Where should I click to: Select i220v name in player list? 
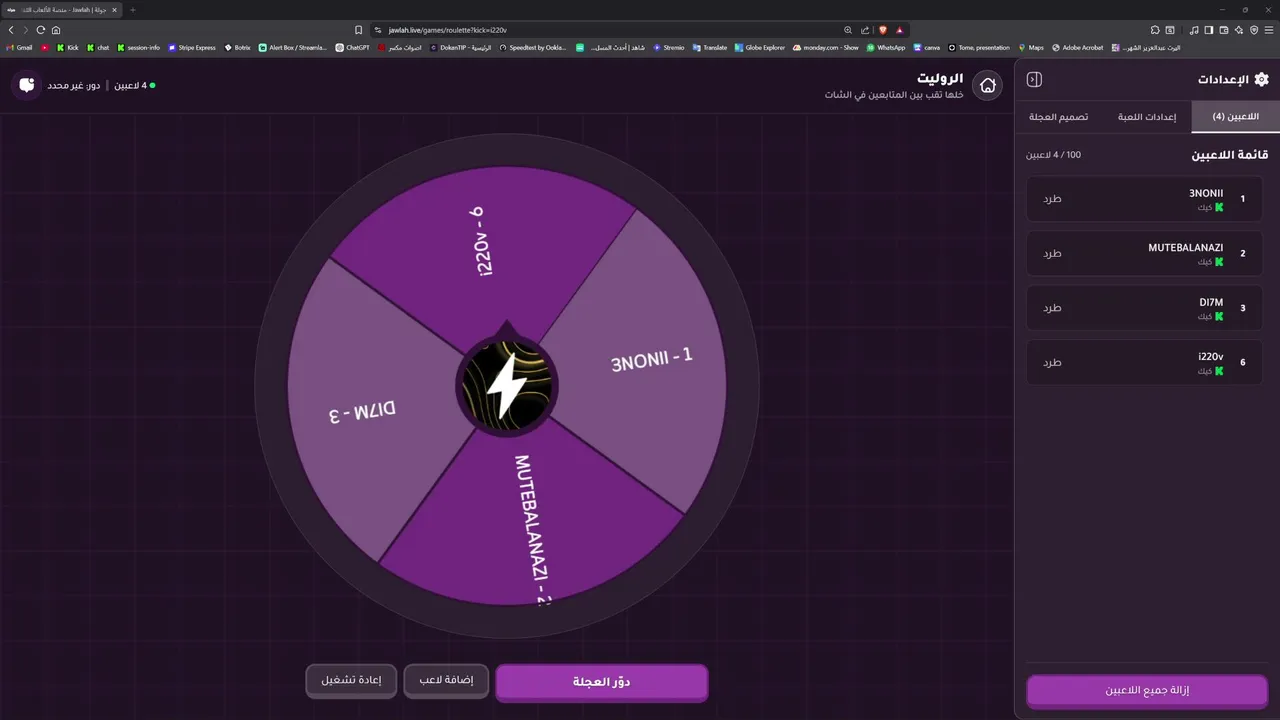pyautogui.click(x=1211, y=357)
